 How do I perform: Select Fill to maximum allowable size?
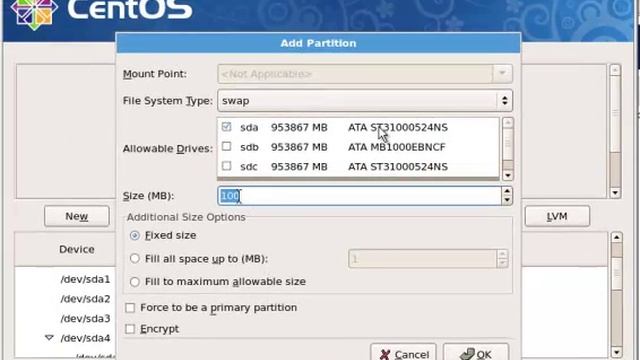[135, 282]
